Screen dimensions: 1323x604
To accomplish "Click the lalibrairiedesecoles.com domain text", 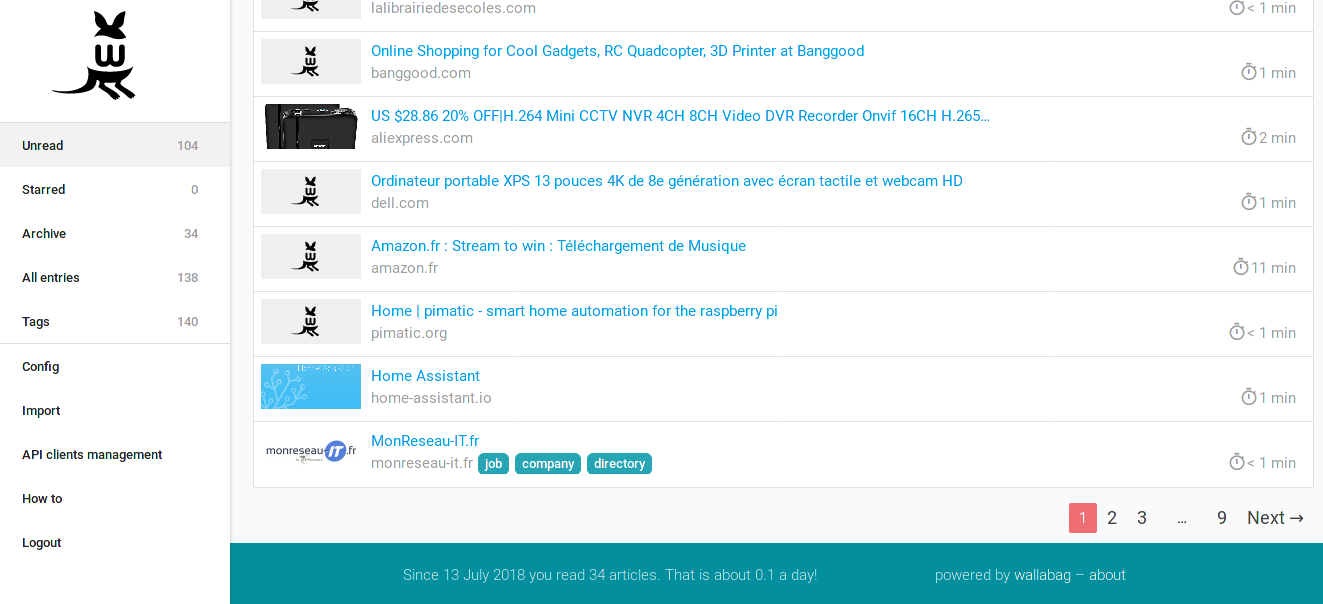I will point(453,8).
